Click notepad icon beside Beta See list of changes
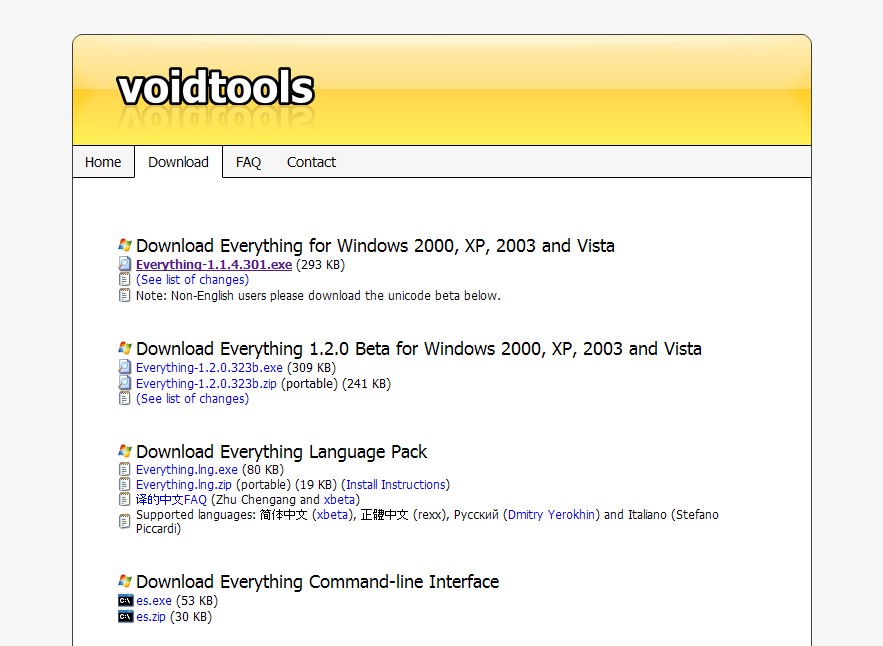 coord(124,398)
